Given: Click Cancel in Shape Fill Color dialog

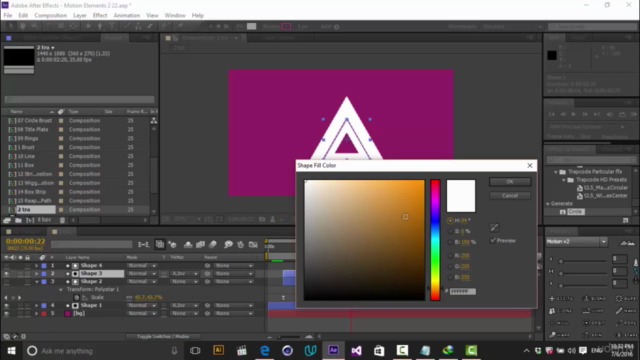Looking at the screenshot, I should click(x=510, y=196).
